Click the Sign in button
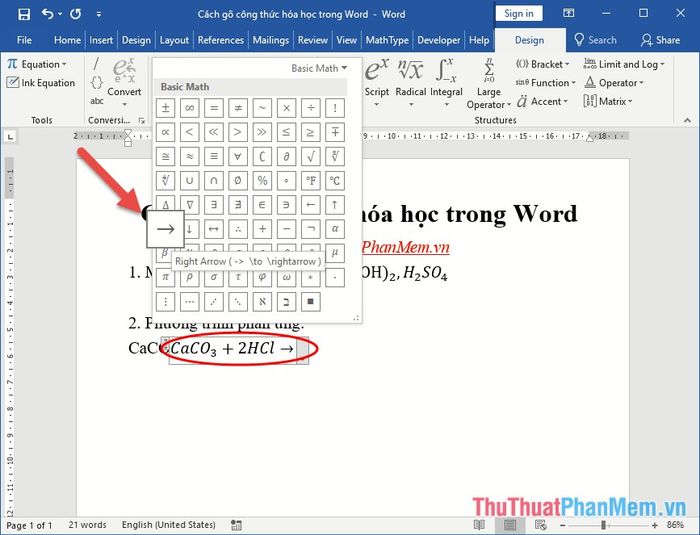Viewport: 700px width, 535px height. pos(519,13)
